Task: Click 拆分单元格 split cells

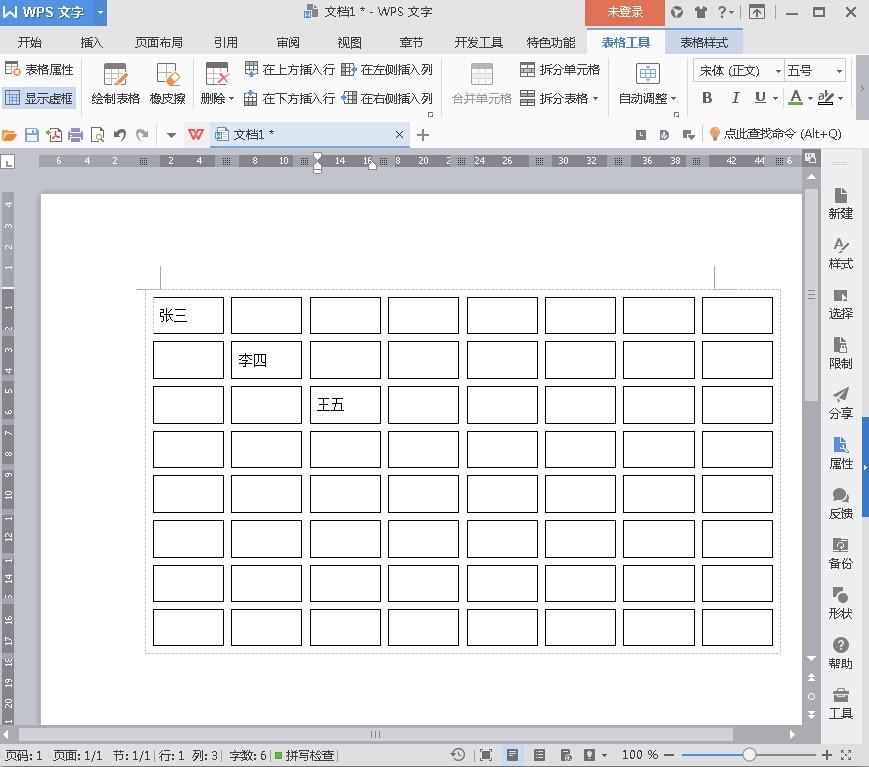Action: [x=560, y=69]
